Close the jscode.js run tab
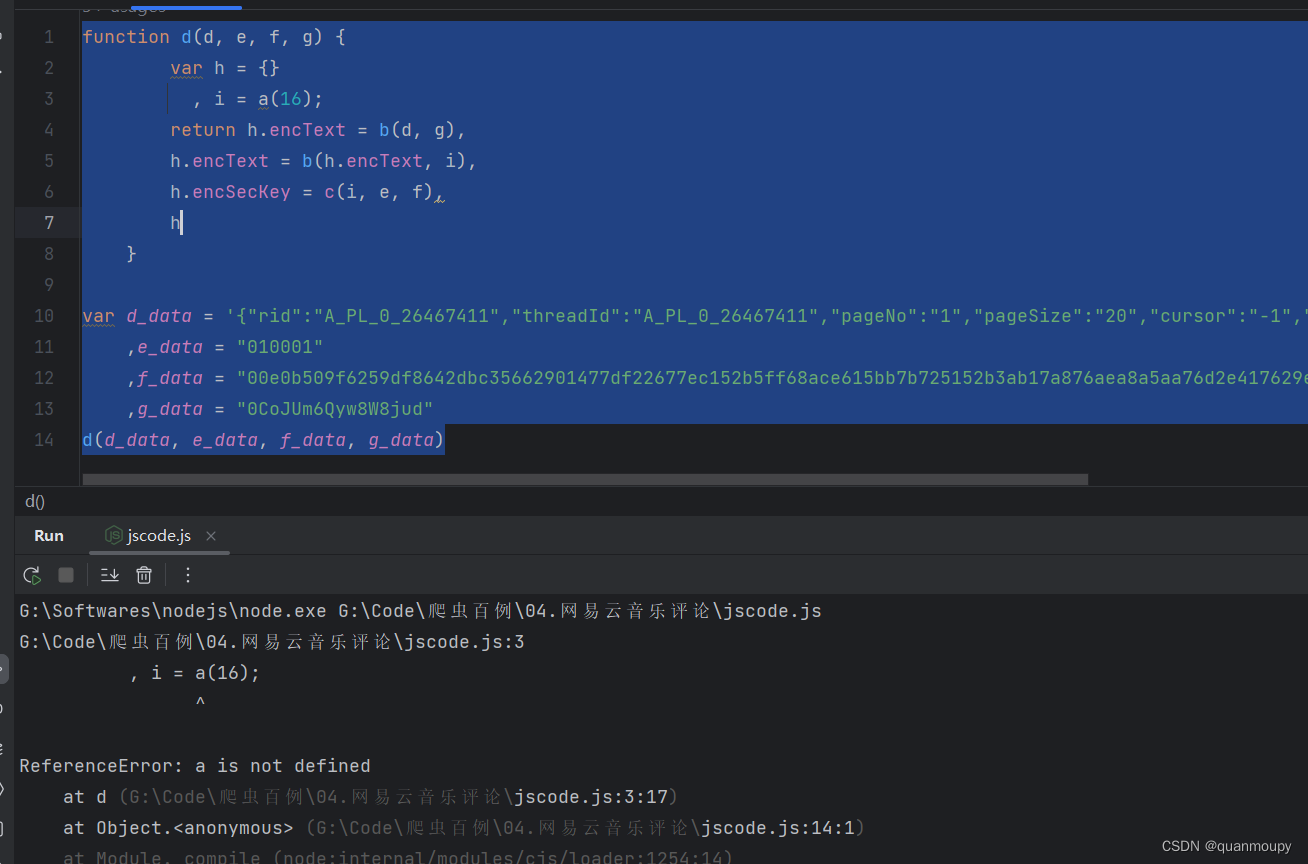 click(211, 536)
